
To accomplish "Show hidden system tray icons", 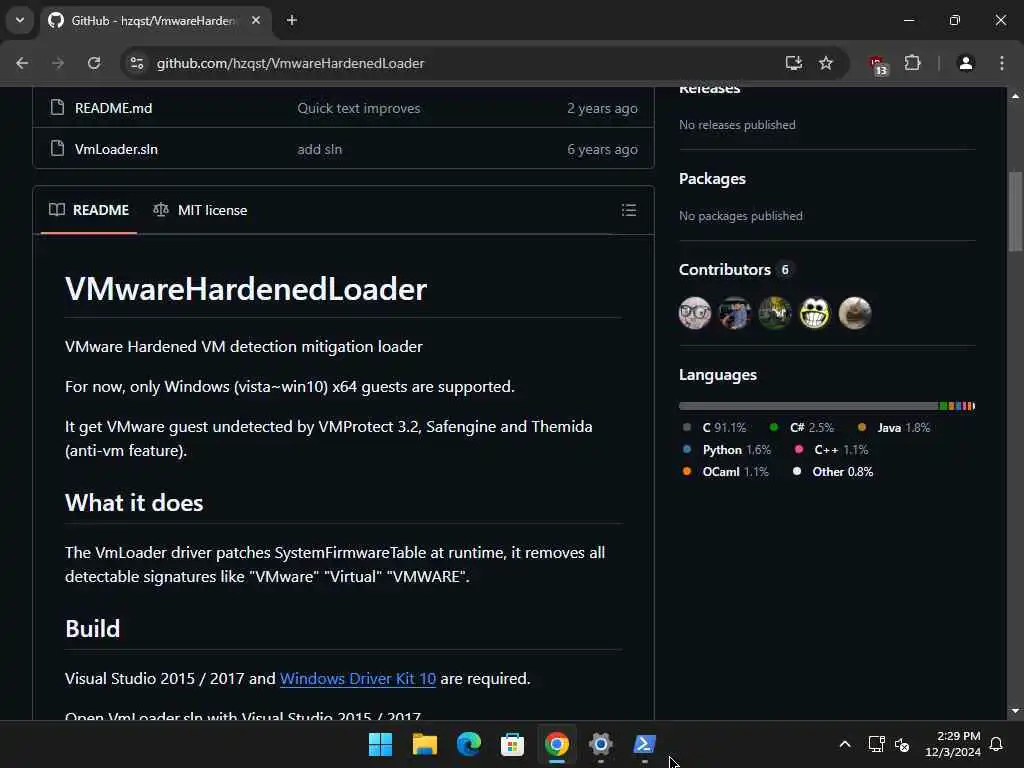I will coord(844,744).
